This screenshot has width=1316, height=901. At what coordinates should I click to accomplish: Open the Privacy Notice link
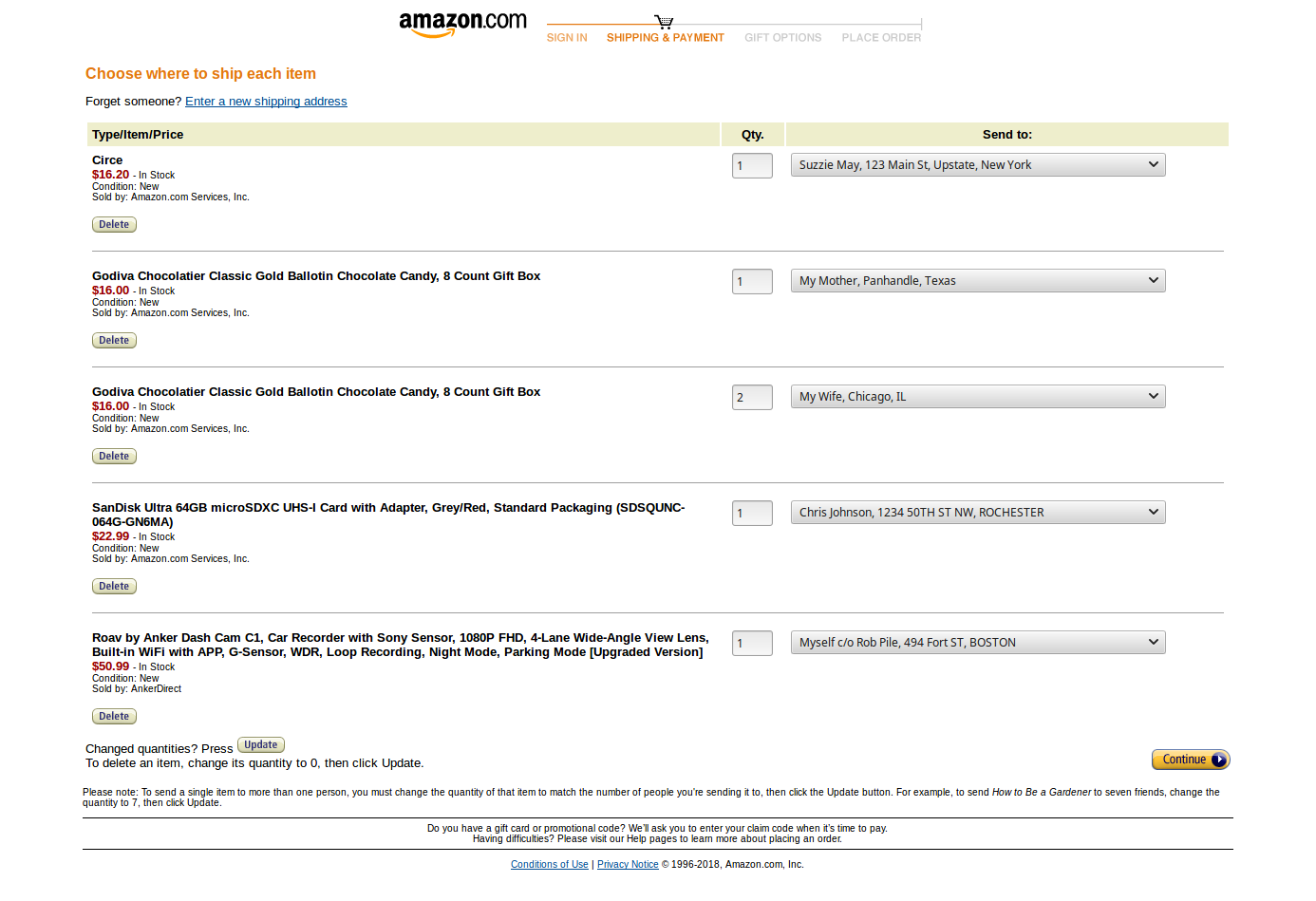click(x=628, y=865)
